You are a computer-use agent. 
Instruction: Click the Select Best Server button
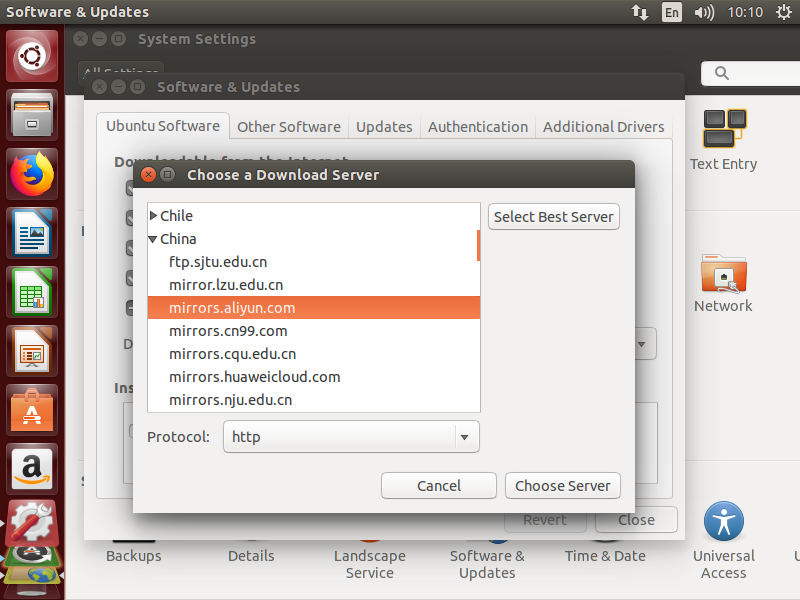coord(553,216)
